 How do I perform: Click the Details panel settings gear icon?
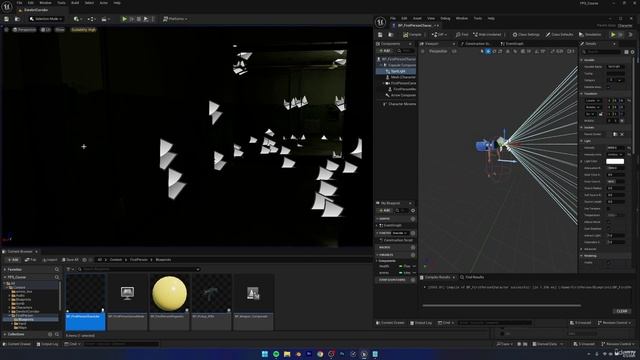click(633, 52)
